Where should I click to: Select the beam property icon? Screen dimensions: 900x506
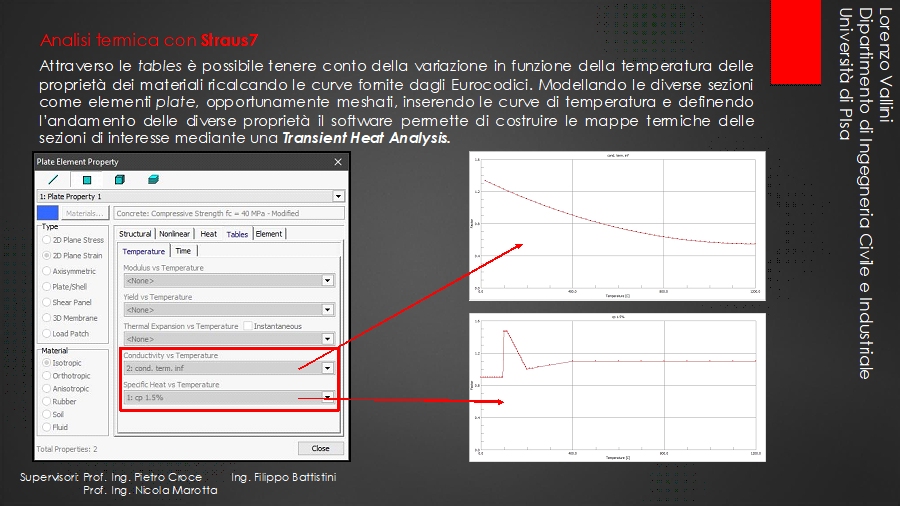pyautogui.click(x=53, y=180)
